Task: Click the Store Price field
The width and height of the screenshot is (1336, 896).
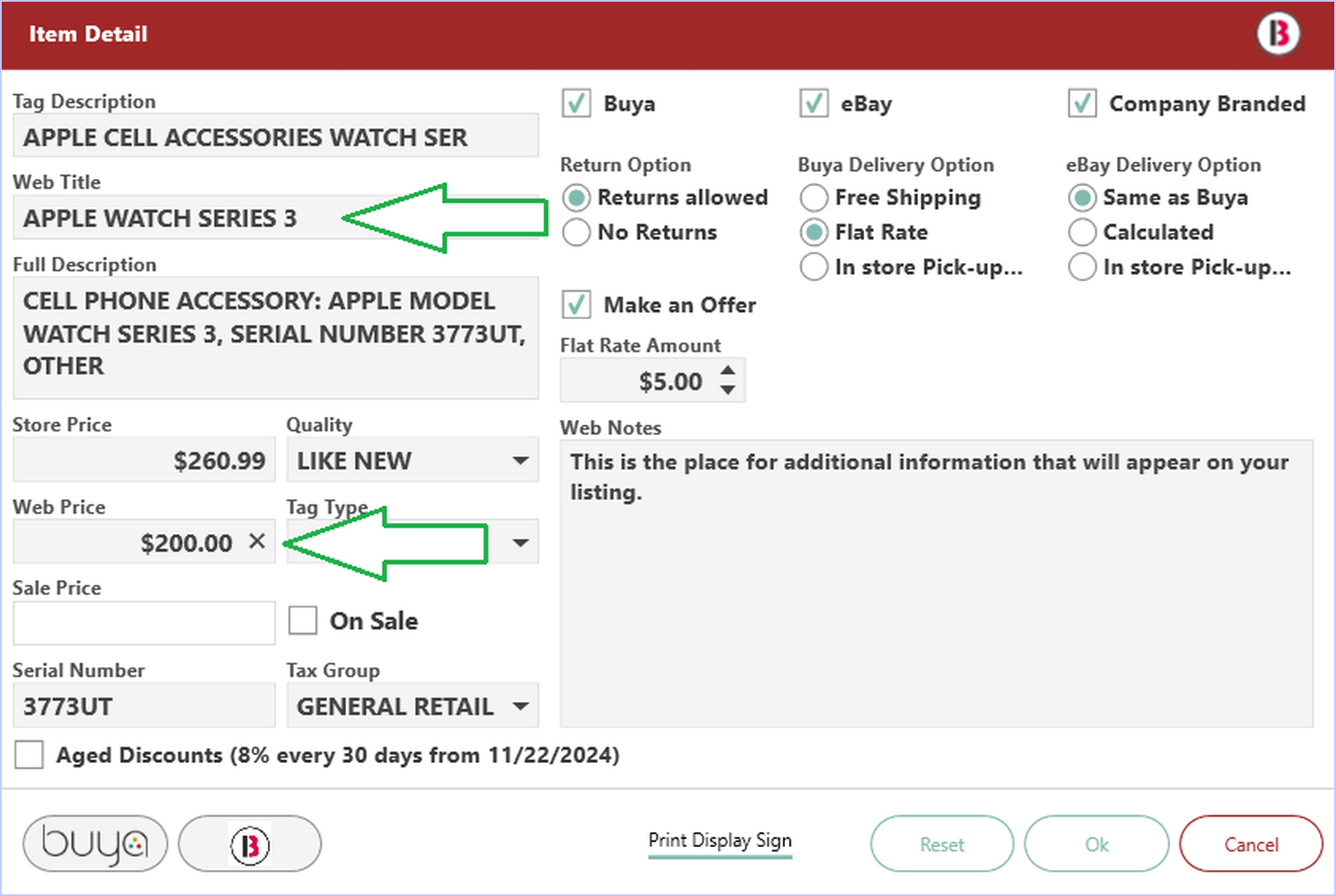Action: [x=144, y=460]
